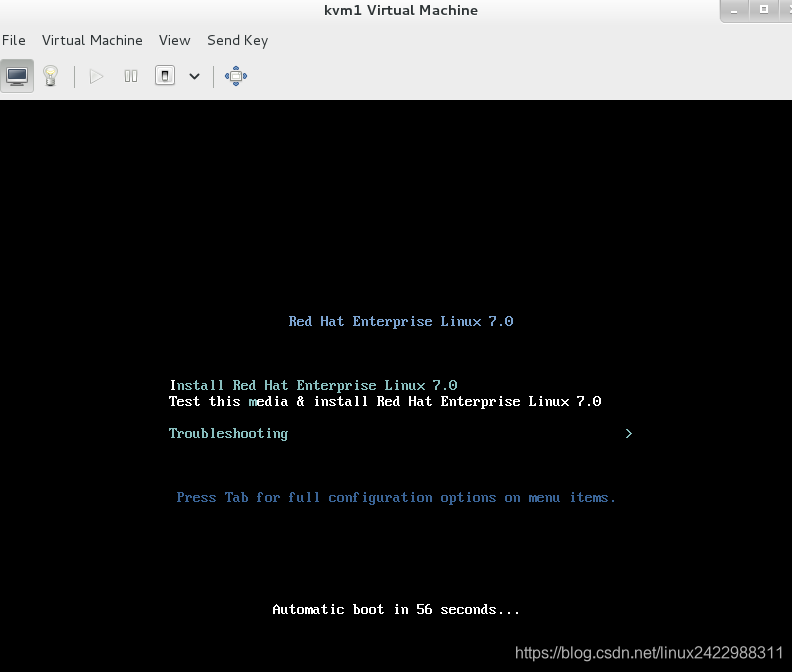The image size is (792, 672).
Task: Click the Red Hat Enterprise Linux 7.0 title
Action: 401,322
